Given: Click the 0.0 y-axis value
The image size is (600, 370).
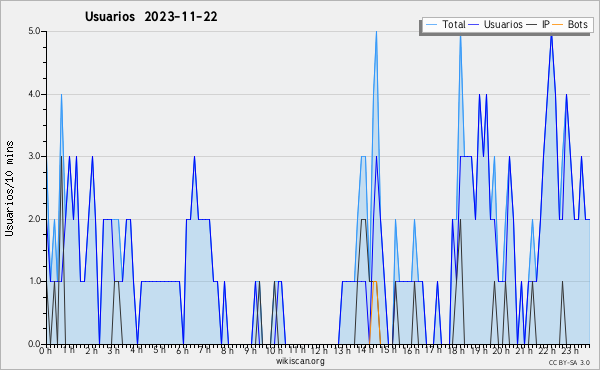Looking at the screenshot, I should pyautogui.click(x=34, y=344).
